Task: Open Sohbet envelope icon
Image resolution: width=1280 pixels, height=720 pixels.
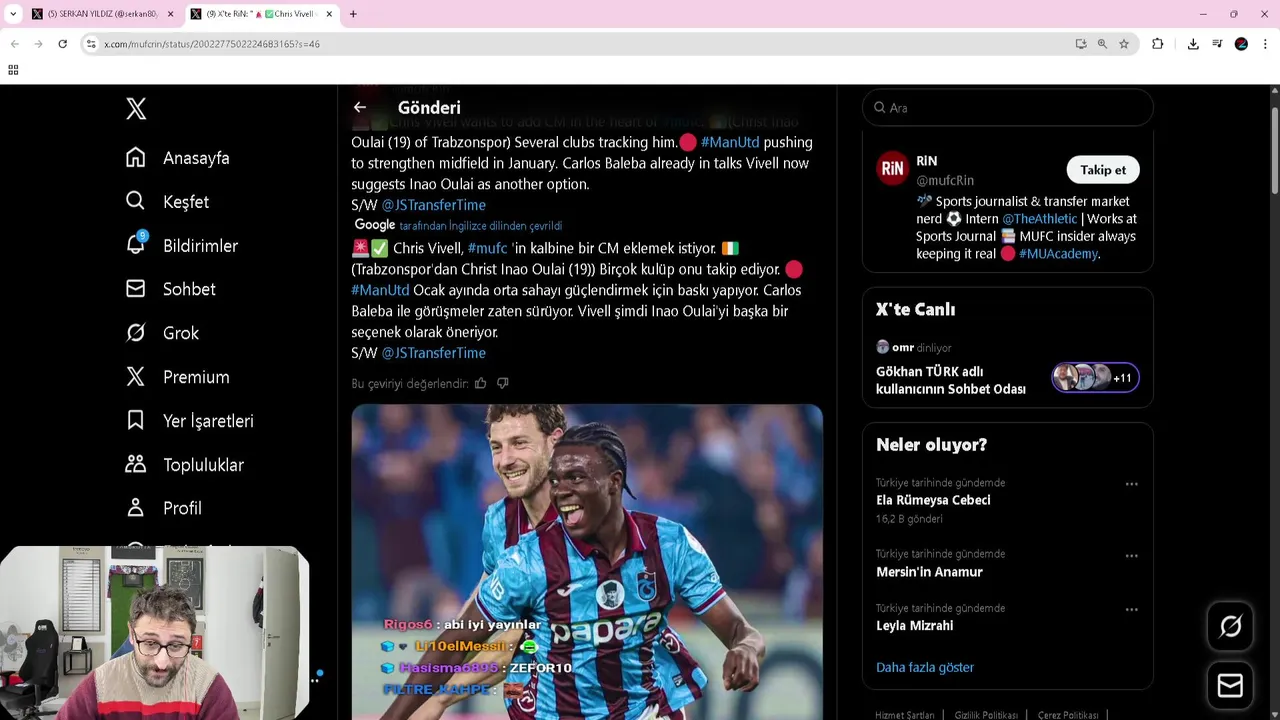Action: pos(136,289)
